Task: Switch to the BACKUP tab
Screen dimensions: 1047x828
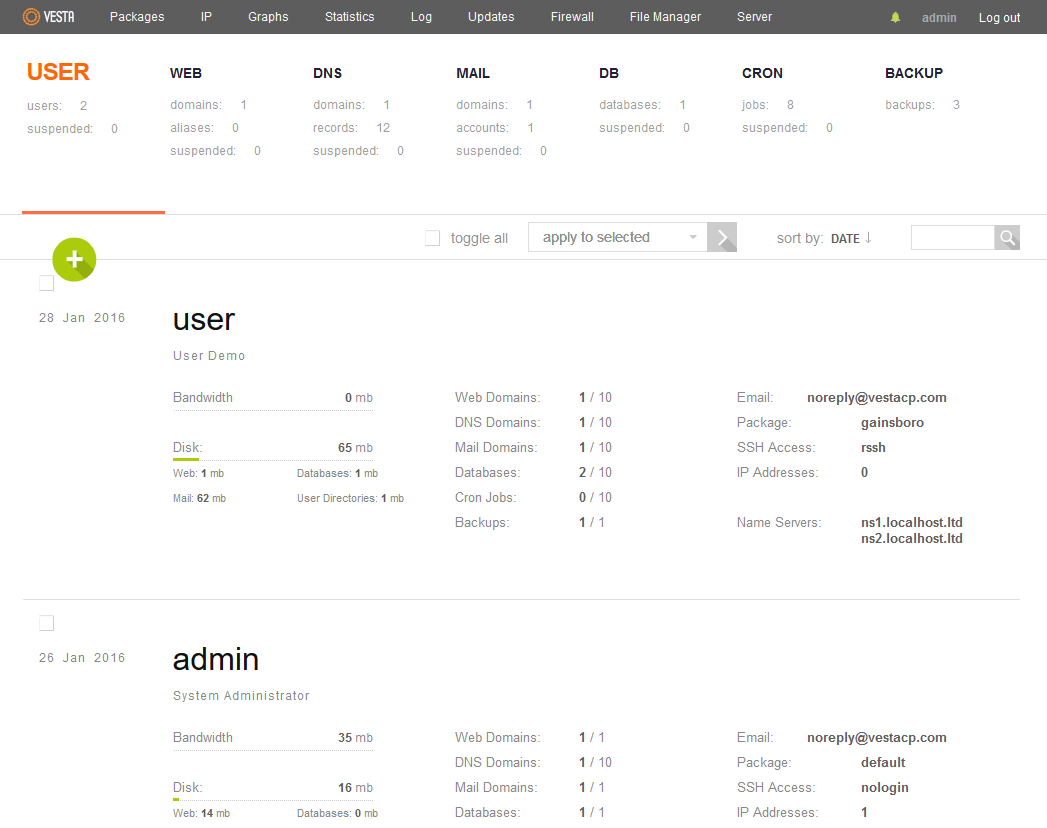Action: coord(913,73)
